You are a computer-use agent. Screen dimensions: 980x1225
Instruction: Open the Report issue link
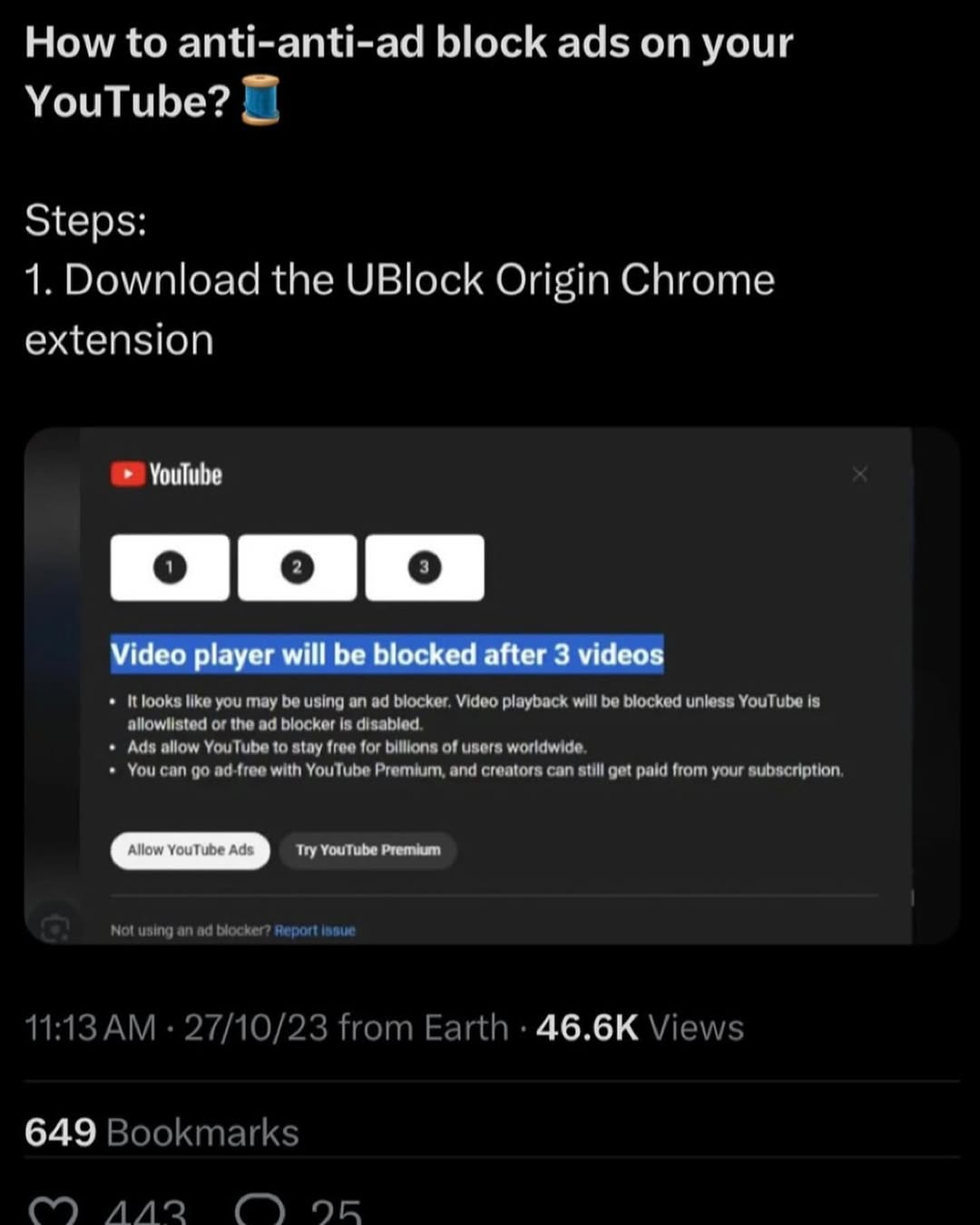click(x=315, y=930)
